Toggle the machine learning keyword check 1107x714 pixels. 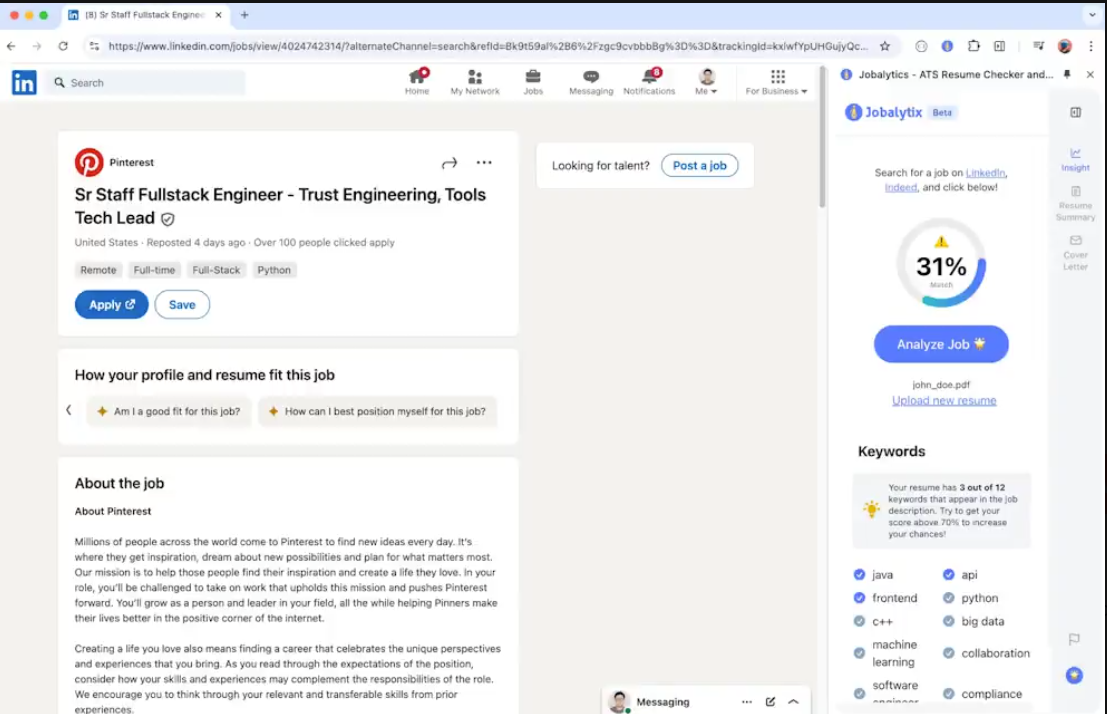click(859, 653)
